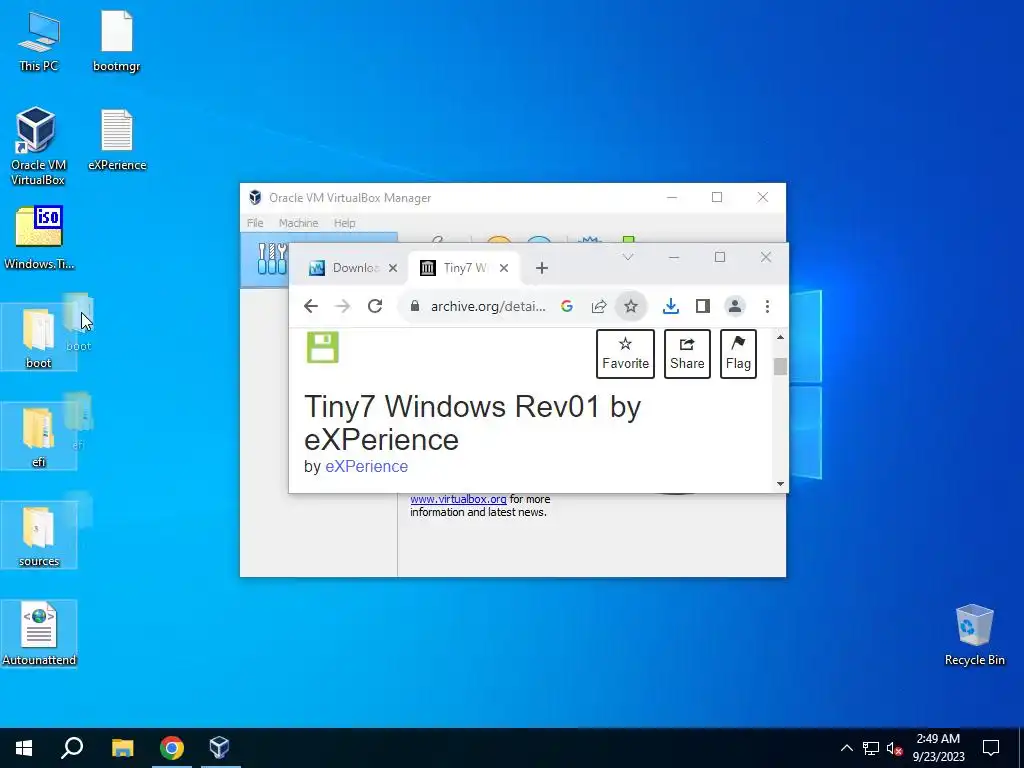The height and width of the screenshot is (768, 1024).
Task: Open the eXPerience author link
Action: [366, 466]
